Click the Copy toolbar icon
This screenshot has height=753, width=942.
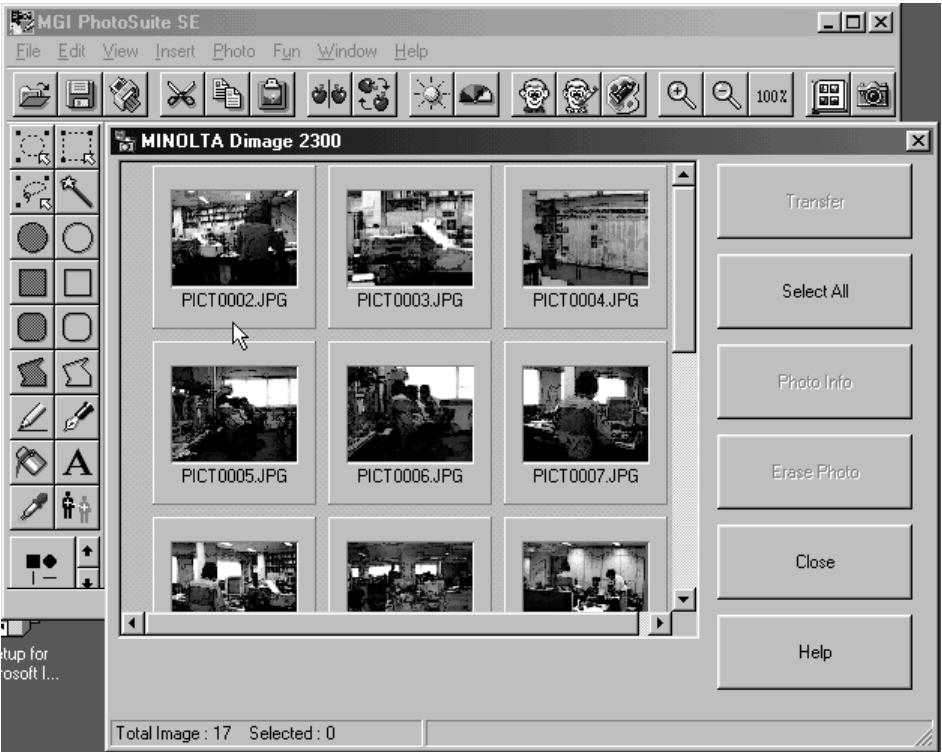click(226, 94)
